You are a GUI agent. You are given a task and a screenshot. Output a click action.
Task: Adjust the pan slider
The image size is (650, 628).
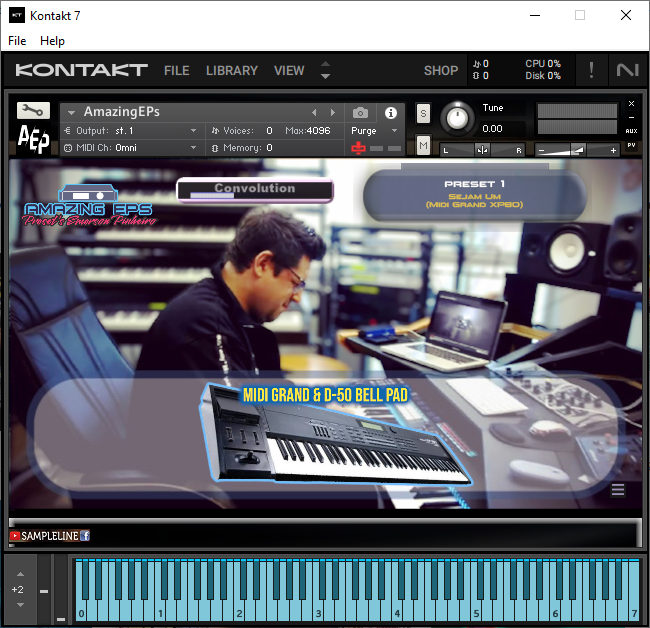coord(482,150)
